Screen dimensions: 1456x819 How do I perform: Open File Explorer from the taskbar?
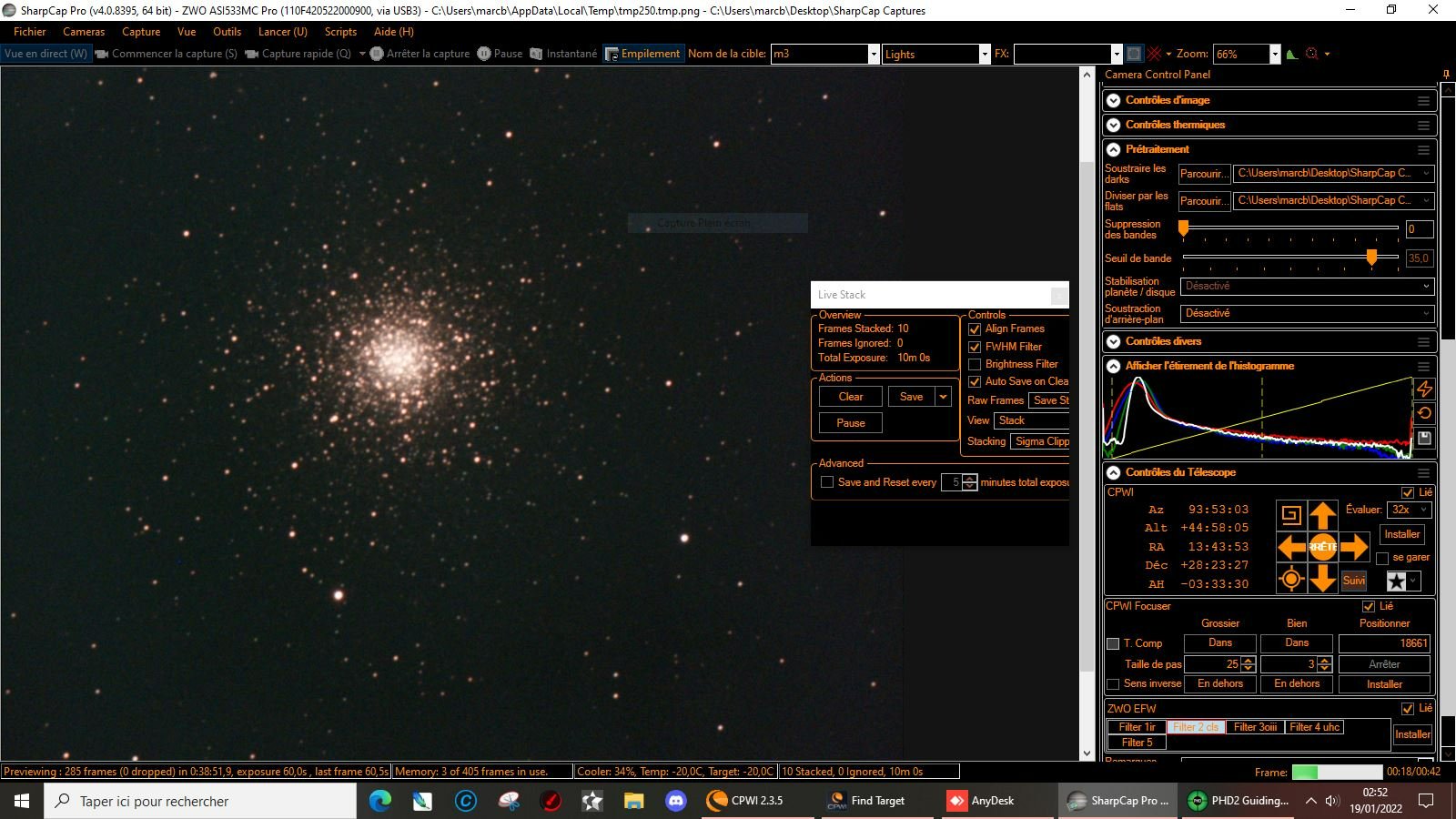[633, 801]
